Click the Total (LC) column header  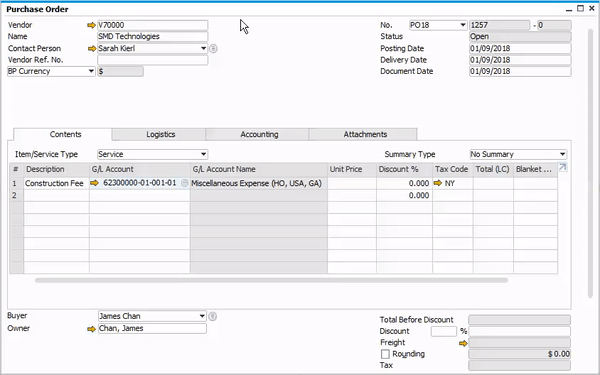493,169
